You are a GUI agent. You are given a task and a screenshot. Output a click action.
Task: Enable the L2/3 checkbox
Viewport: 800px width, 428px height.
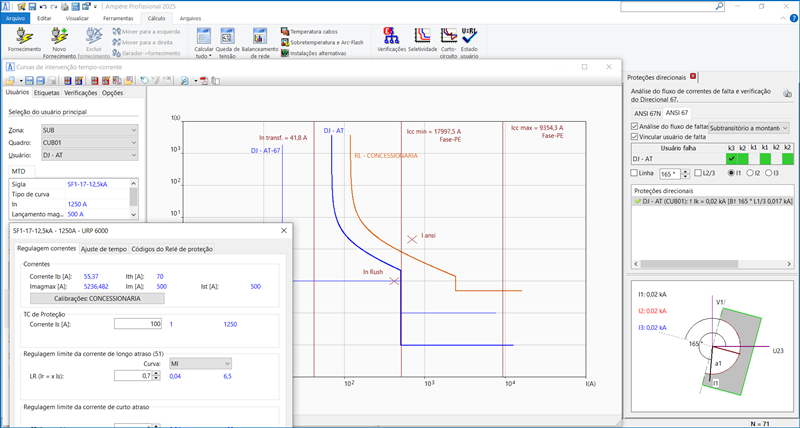(698, 173)
